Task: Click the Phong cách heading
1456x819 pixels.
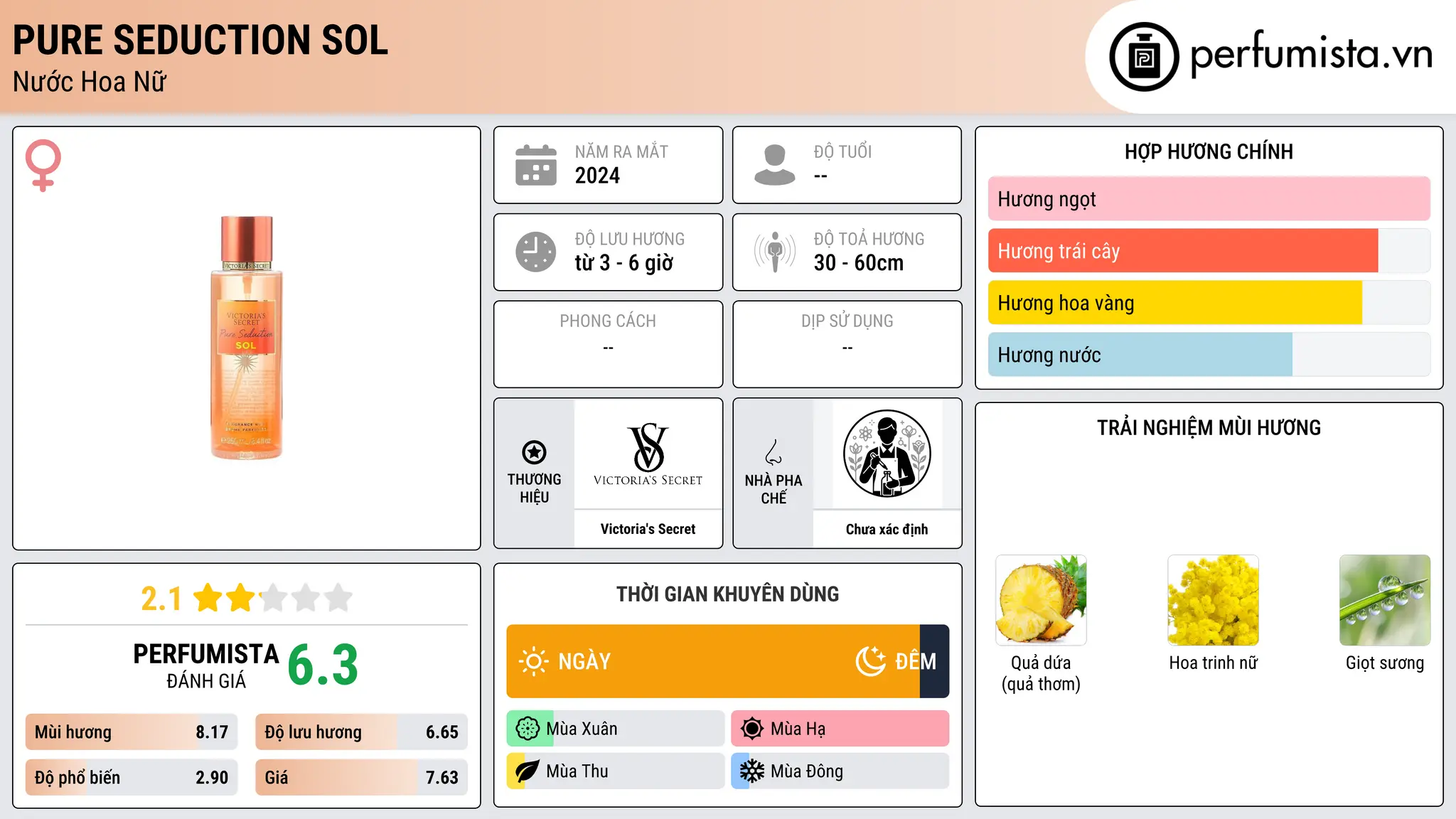Action: click(608, 321)
